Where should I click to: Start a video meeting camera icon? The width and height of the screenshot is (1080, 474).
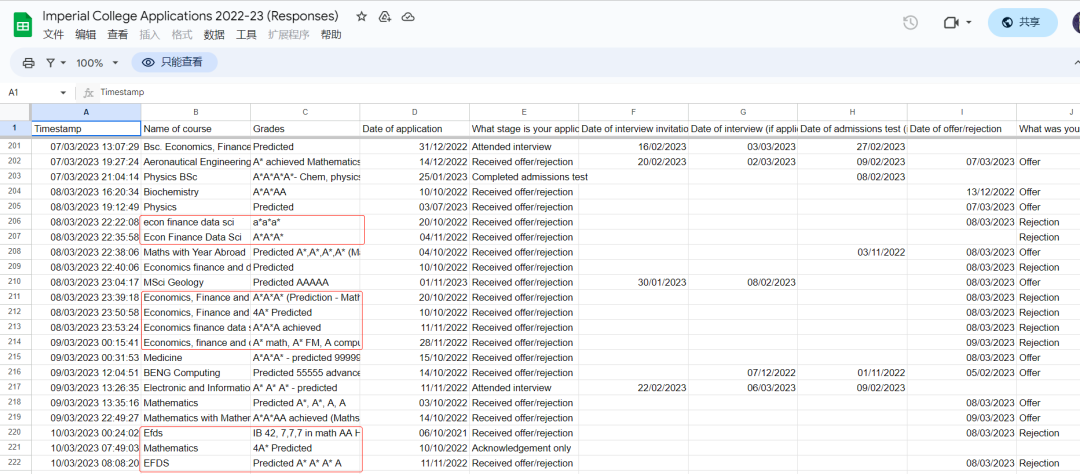tap(951, 23)
